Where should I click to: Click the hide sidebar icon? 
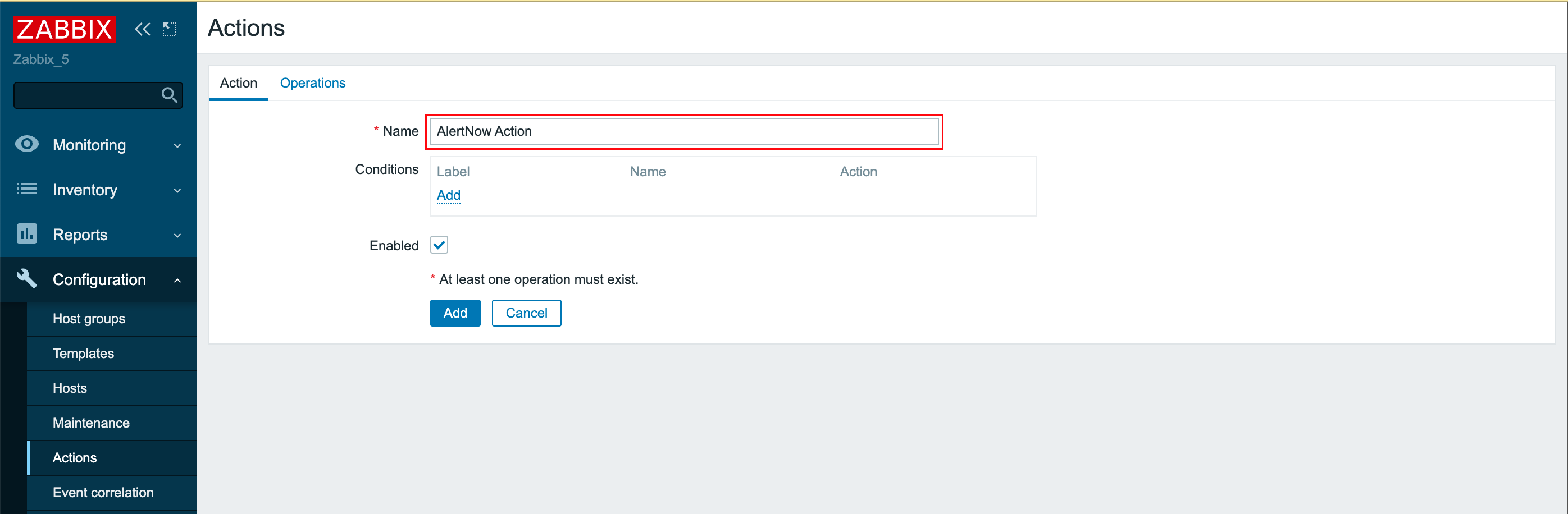170,29
